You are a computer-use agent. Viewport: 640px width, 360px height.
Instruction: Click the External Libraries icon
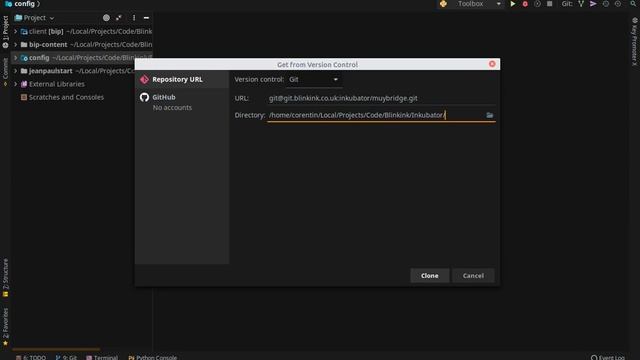(x=24, y=84)
